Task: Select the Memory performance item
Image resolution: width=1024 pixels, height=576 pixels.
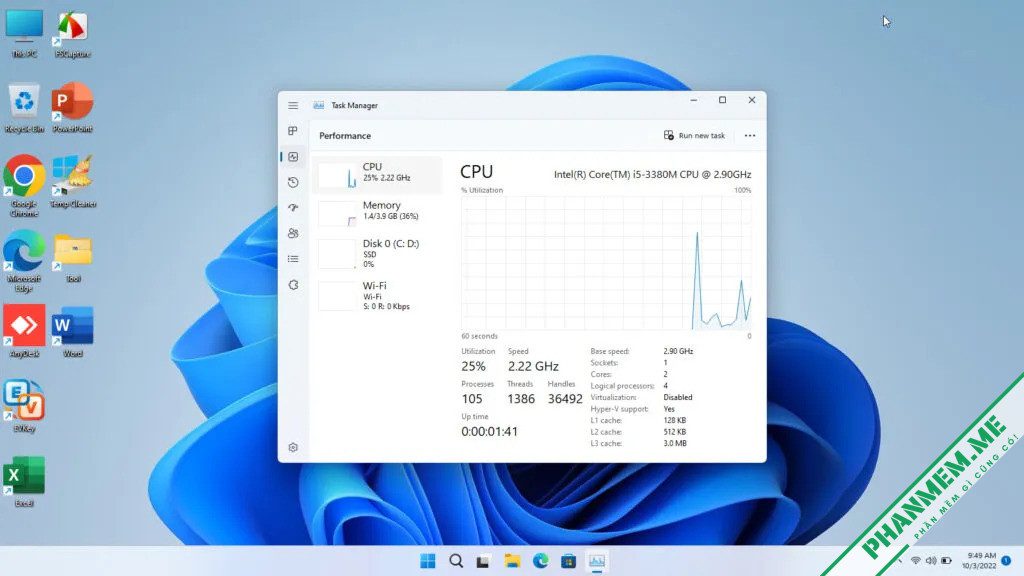Action: (377, 212)
